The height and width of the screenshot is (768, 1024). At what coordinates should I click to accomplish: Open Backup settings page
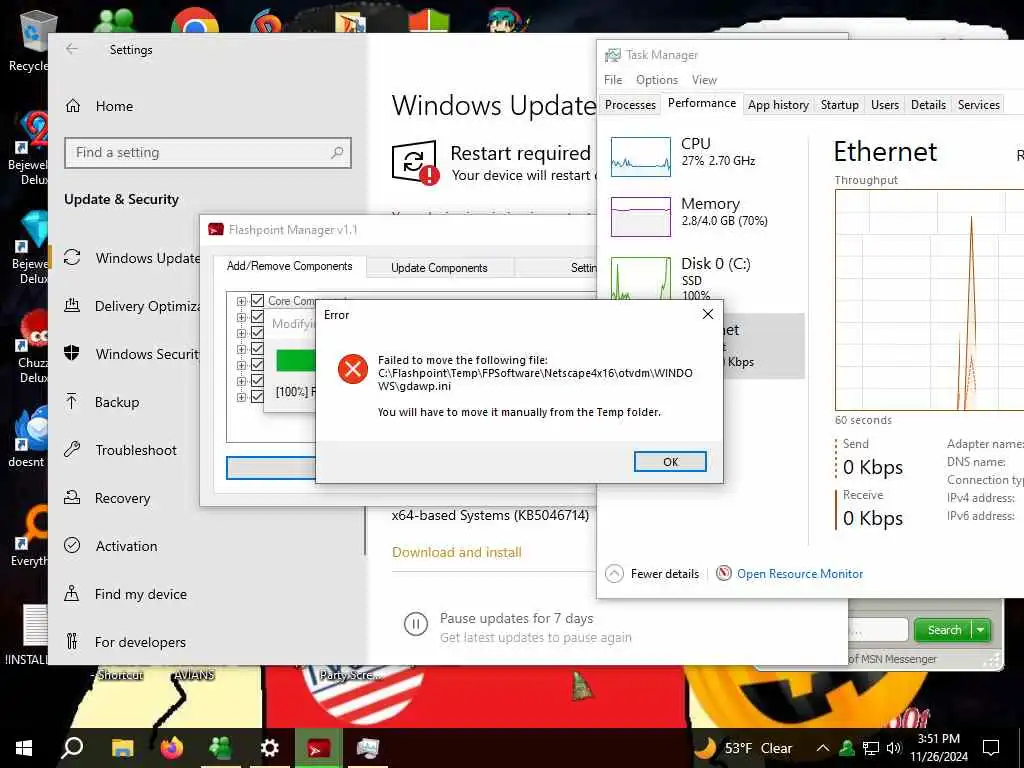[x=102, y=402]
